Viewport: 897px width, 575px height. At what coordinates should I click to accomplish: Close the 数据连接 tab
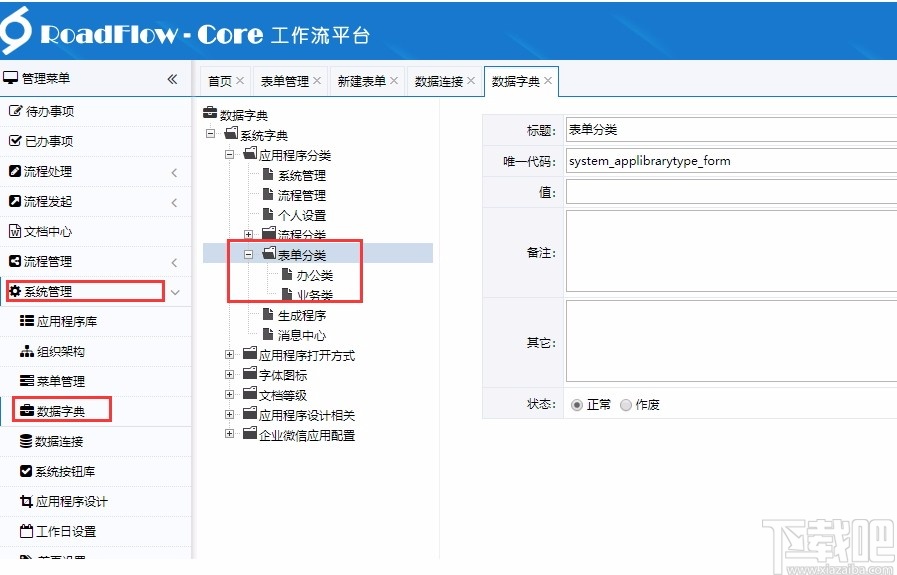pyautogui.click(x=471, y=81)
